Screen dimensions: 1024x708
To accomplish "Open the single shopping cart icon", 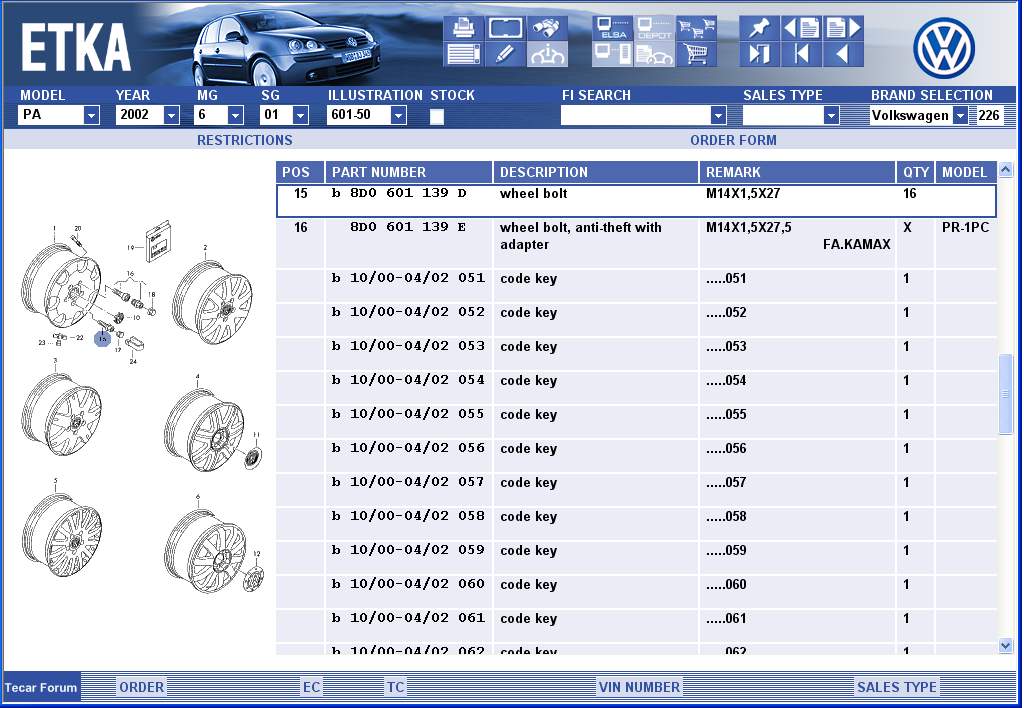I will coord(696,54).
